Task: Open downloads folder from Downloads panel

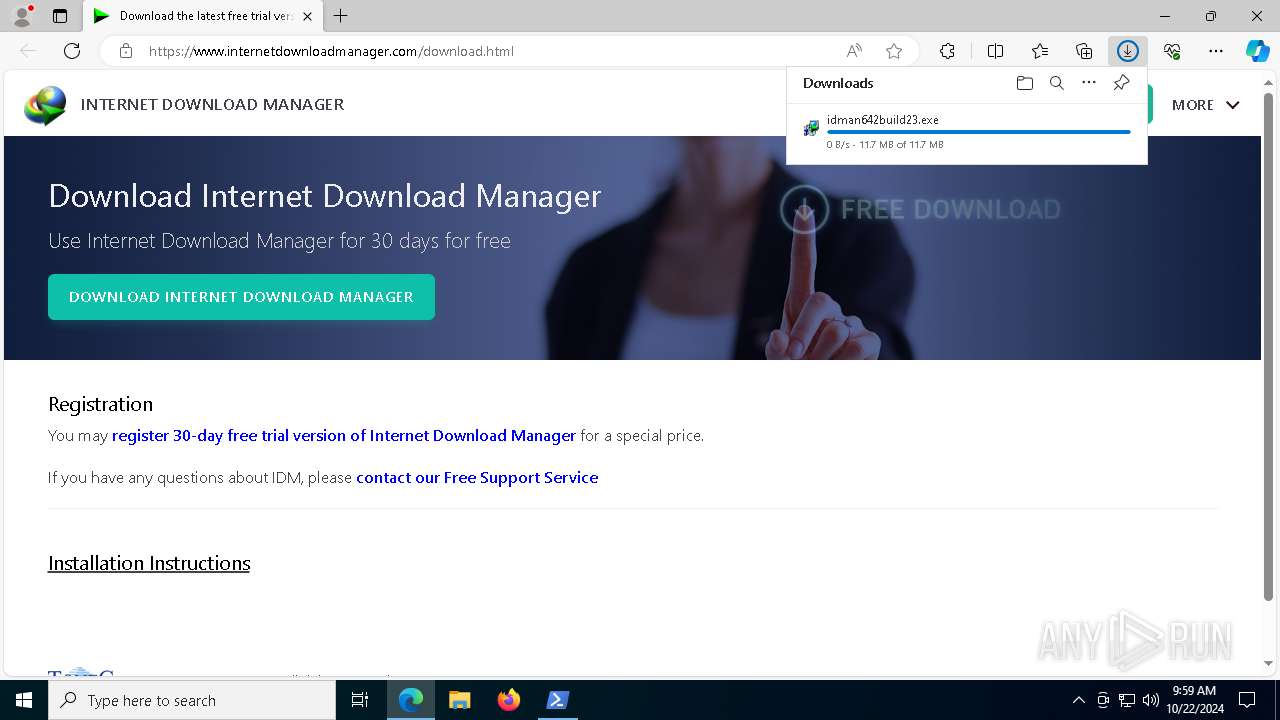Action: pos(1024,83)
